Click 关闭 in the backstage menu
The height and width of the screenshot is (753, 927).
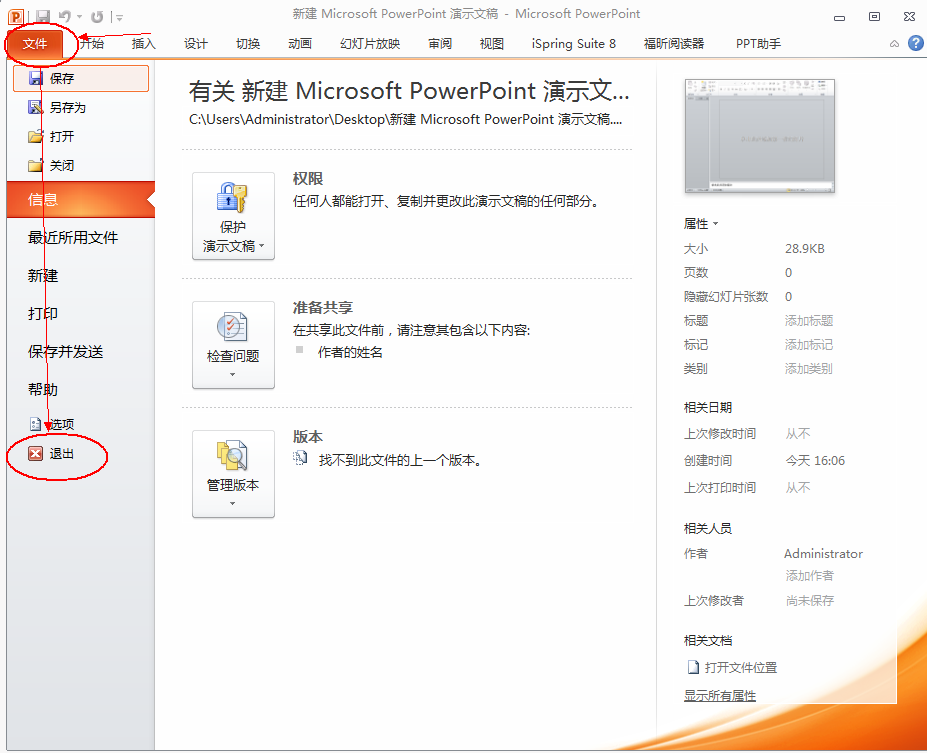(x=81, y=165)
